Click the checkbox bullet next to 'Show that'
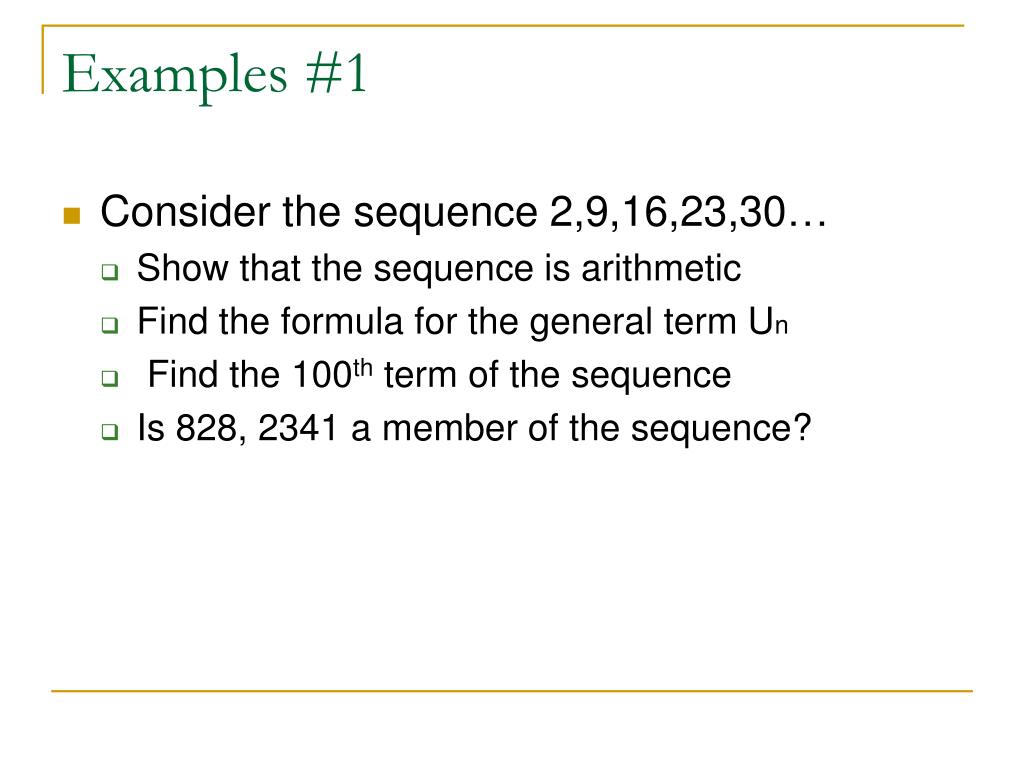 [x=110, y=271]
